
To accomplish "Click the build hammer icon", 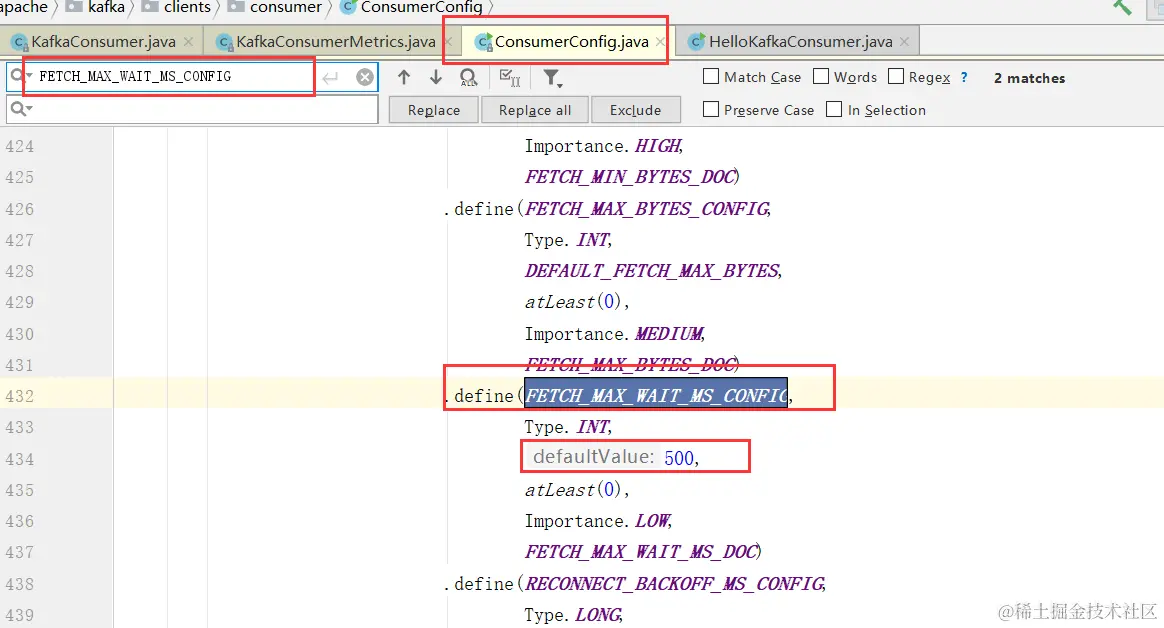I will click(x=1122, y=7).
